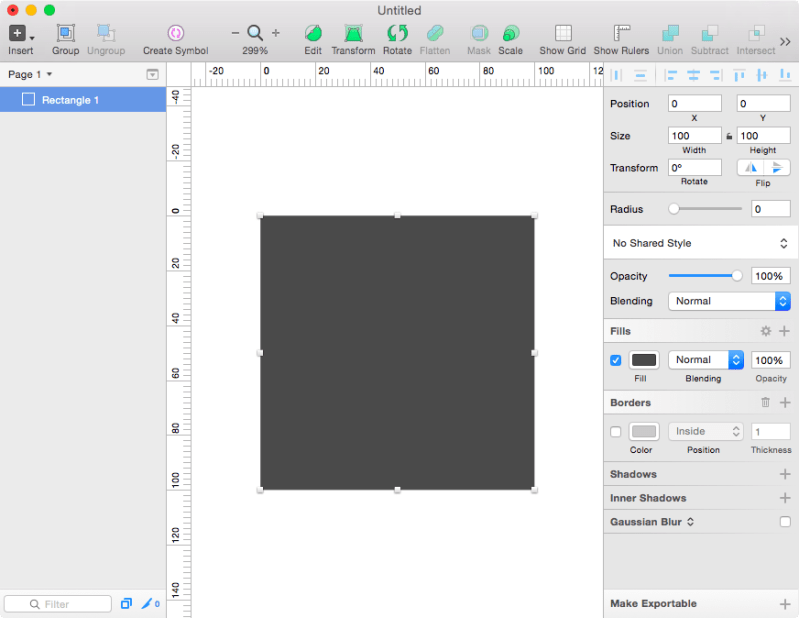Open the fill Blending Normal dropdown
The image size is (799, 618).
[706, 360]
